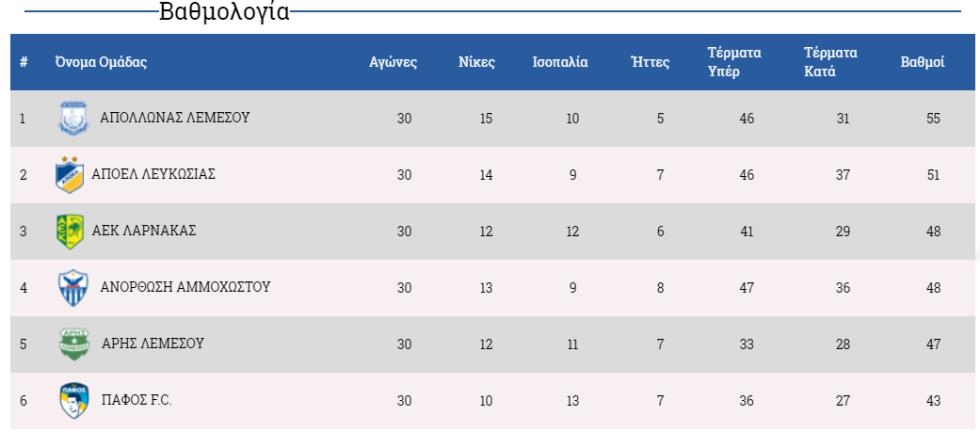
Task: Open ΑΝΟΡΘΩΣΗ ΑΜΜΟΧΩΣΤΟΥ team page
Action: coord(185,287)
